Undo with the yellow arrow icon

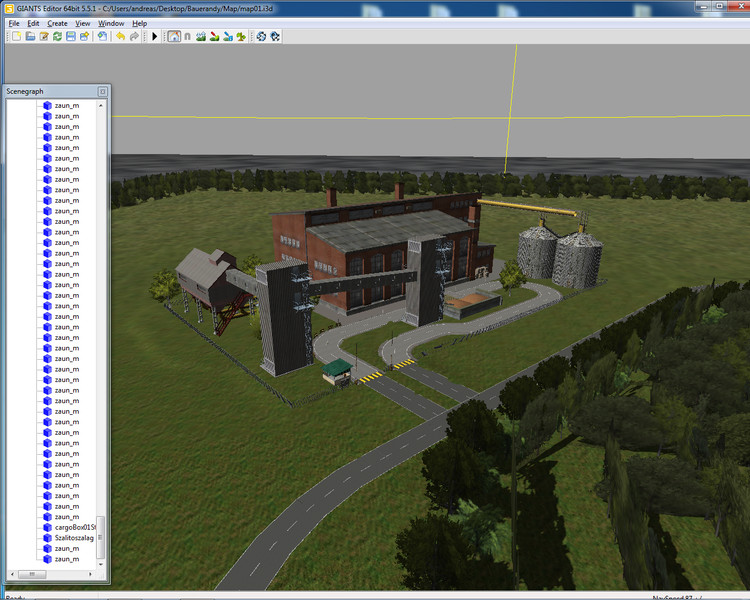(x=121, y=36)
